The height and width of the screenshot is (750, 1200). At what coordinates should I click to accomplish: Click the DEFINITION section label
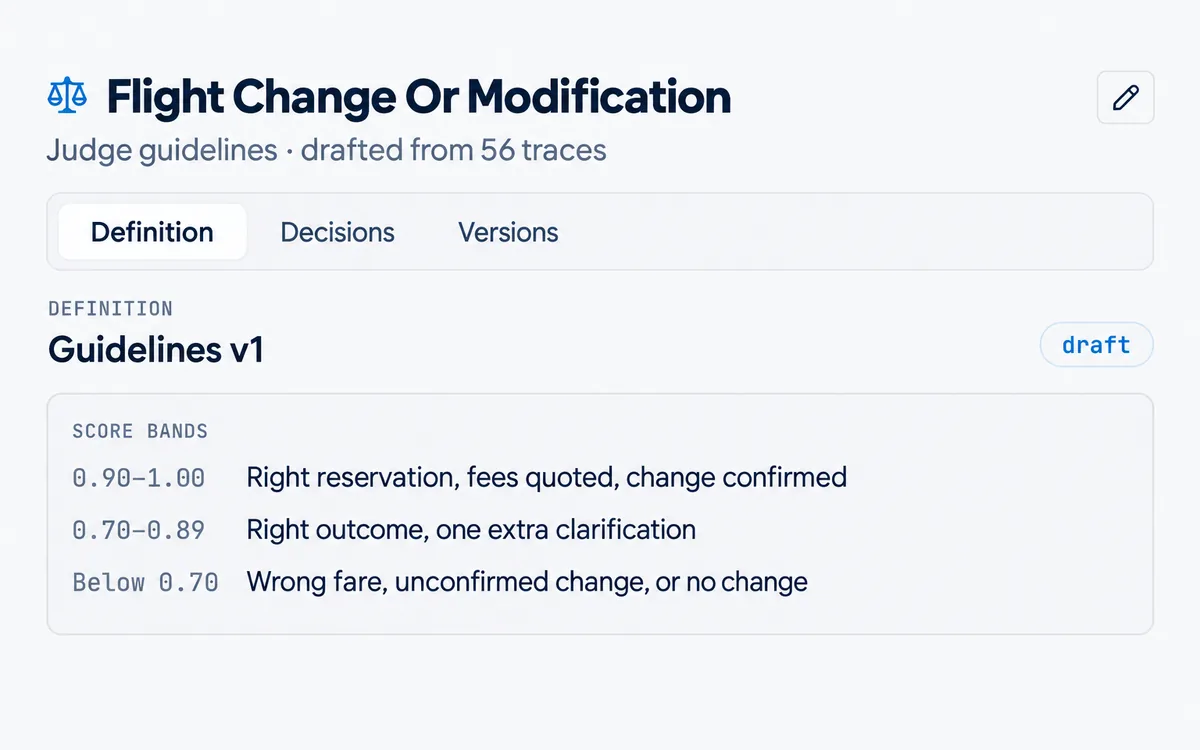[110, 308]
